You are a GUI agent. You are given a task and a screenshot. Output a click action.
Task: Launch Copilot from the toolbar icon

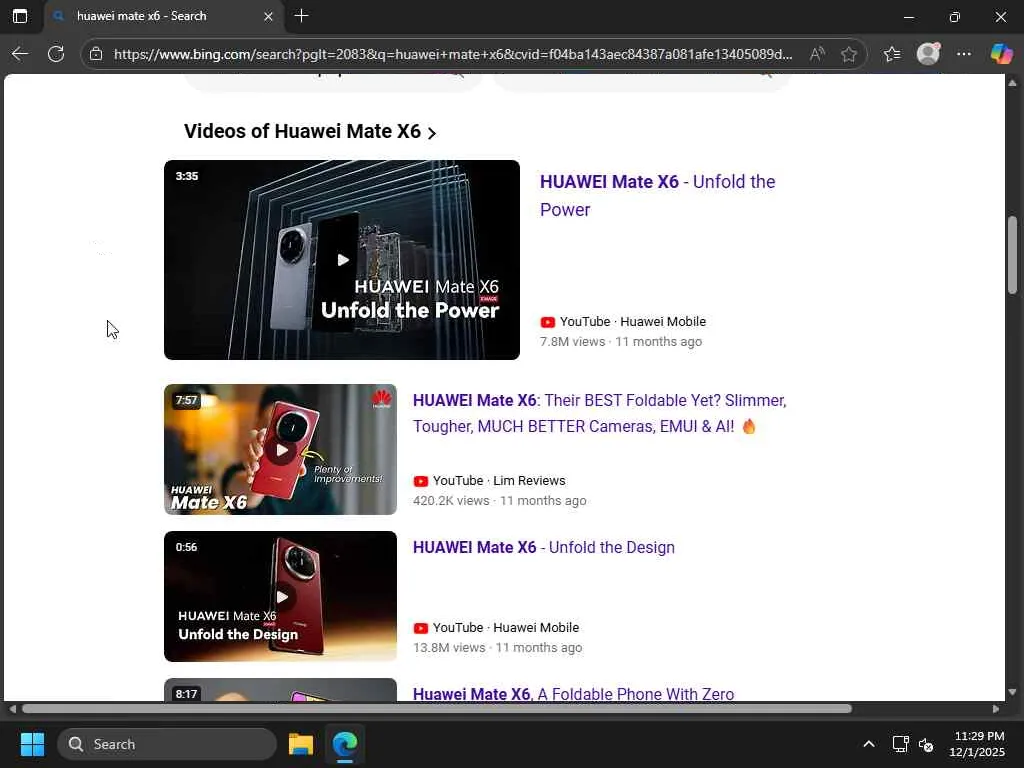[x=1001, y=54]
